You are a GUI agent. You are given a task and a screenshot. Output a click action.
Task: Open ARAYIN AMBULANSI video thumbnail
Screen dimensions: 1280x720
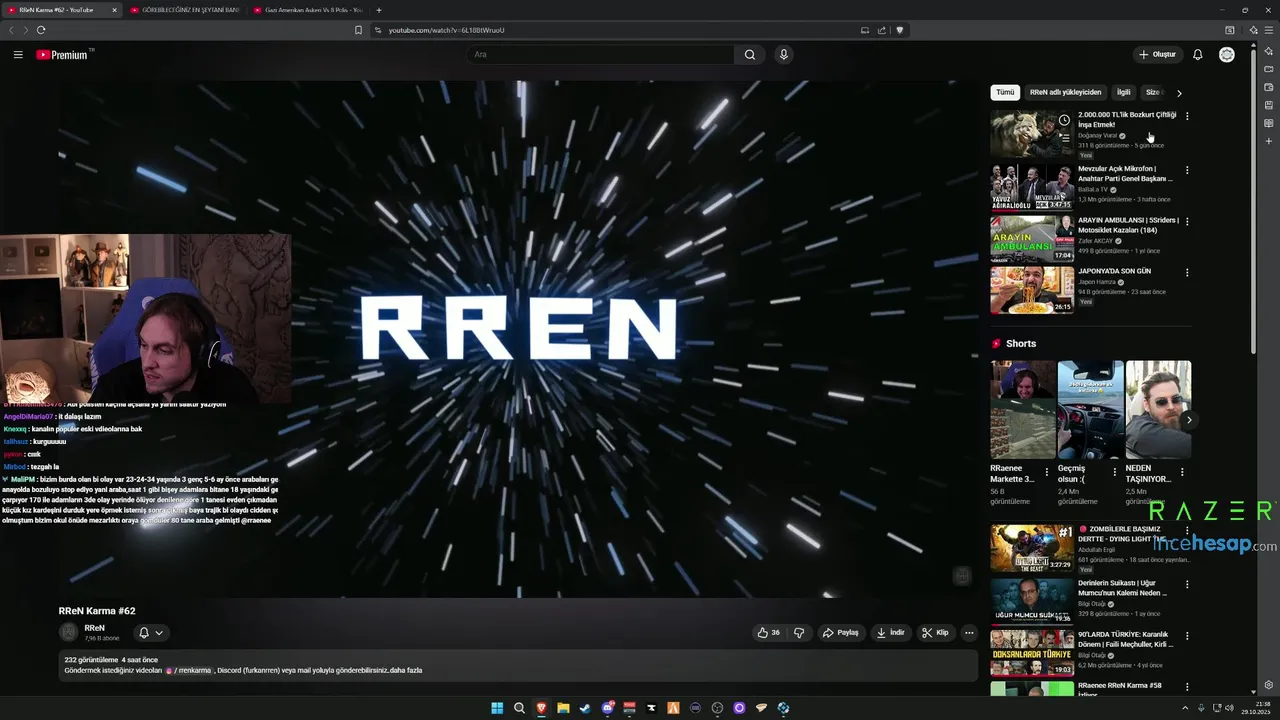click(x=1032, y=239)
